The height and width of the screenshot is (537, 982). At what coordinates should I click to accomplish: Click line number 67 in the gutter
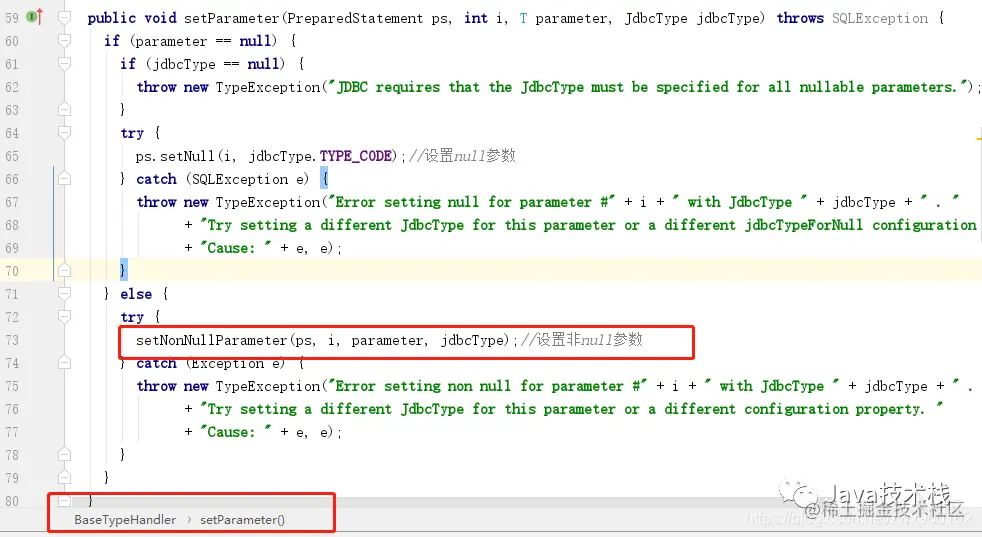[x=12, y=202]
